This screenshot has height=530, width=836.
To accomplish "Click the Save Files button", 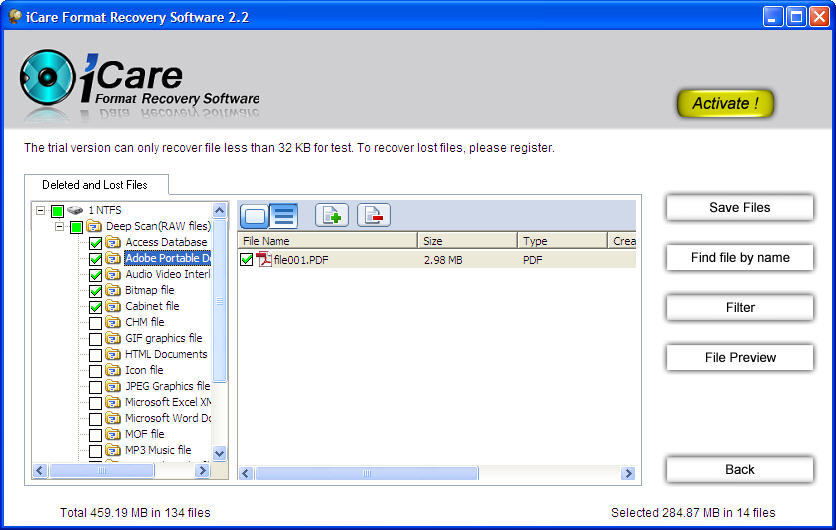I will pos(739,208).
